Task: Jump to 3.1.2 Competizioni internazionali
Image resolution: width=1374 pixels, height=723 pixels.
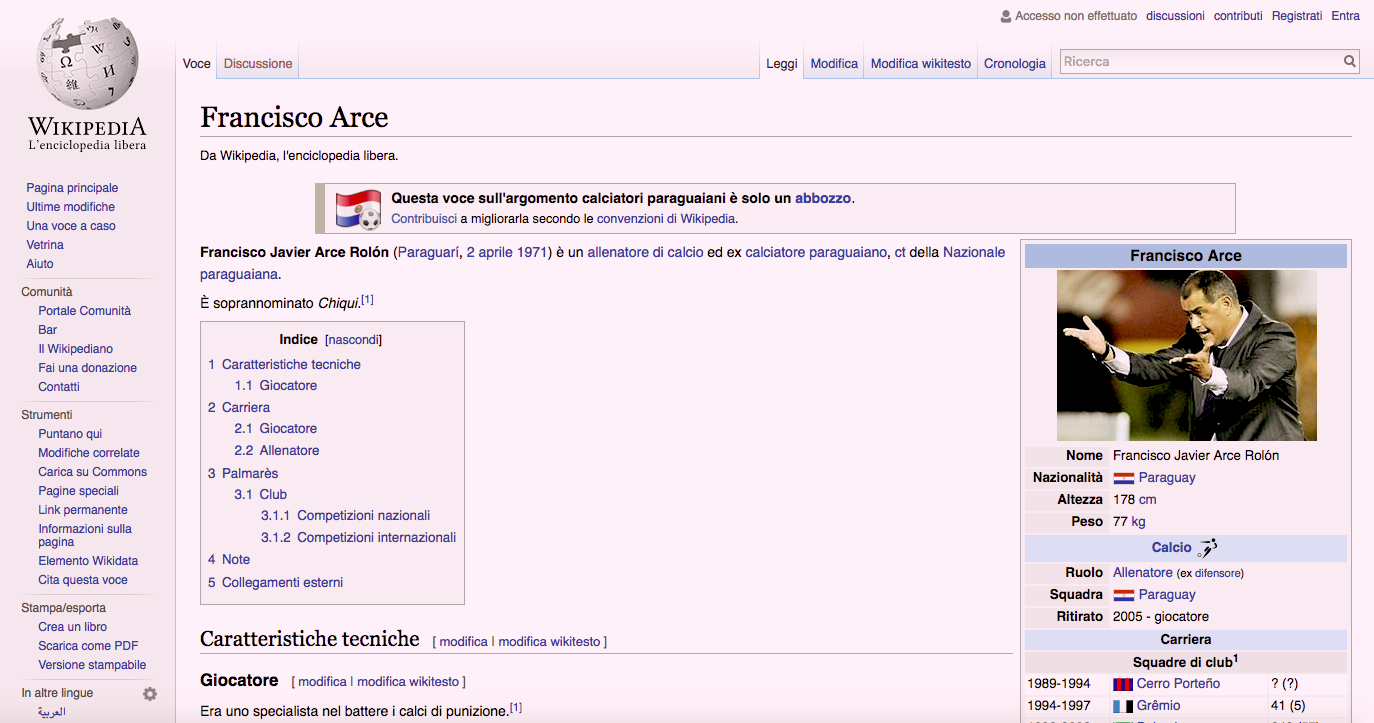Action: point(358,538)
